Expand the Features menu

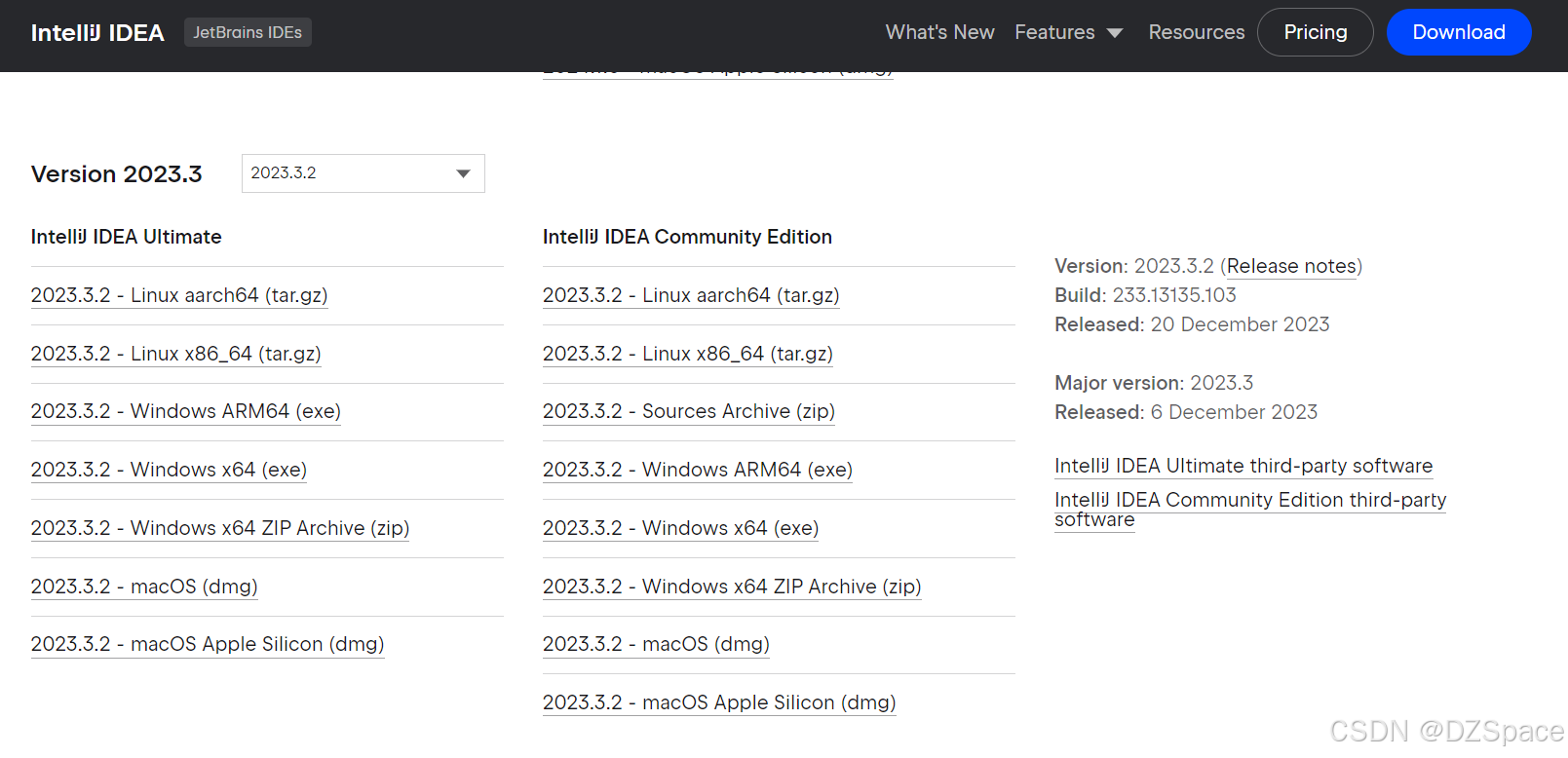(1068, 32)
